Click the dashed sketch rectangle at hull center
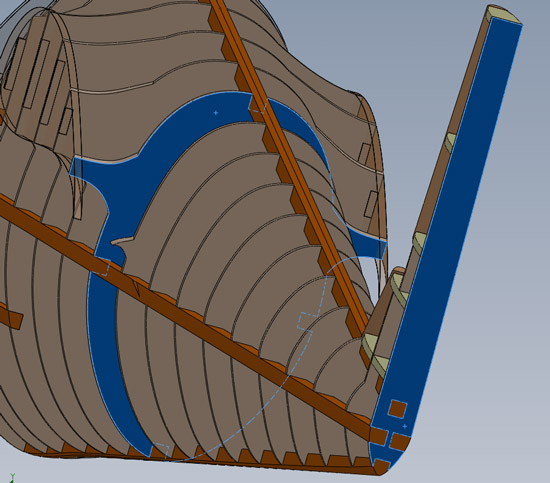This screenshot has width=550, height=483. [305, 322]
